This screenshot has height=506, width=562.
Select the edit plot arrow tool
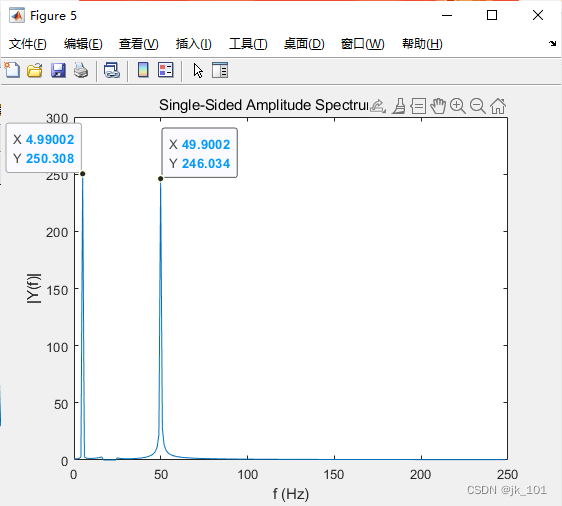tap(198, 70)
